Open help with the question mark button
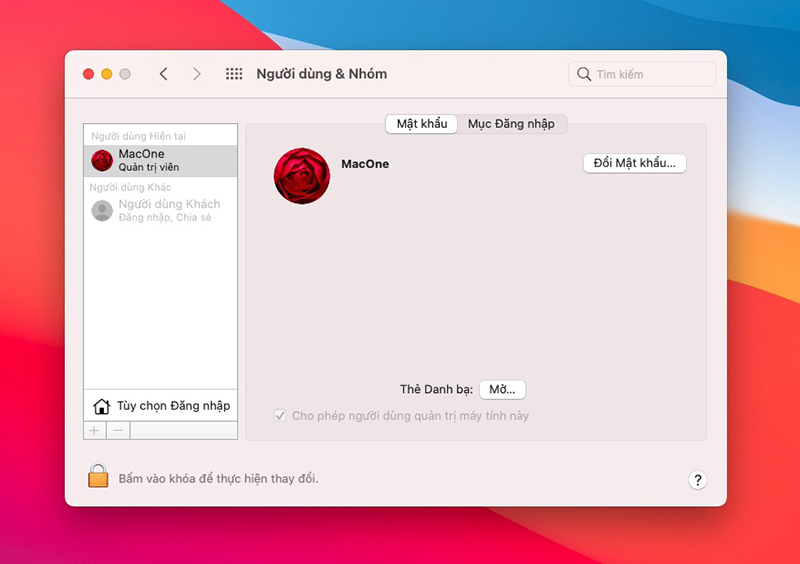The height and width of the screenshot is (564, 800). [697, 480]
